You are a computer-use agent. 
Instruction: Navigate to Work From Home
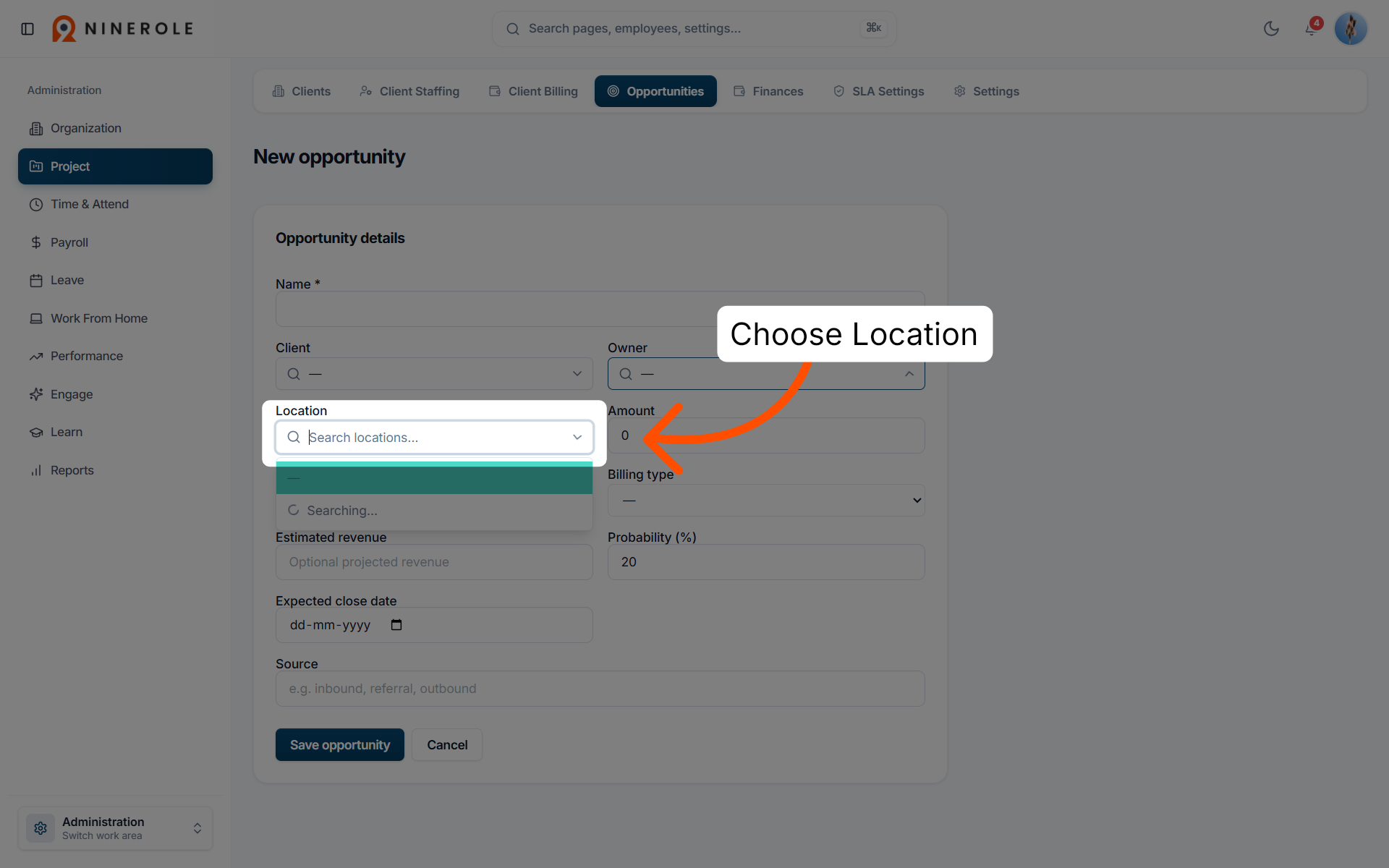(x=115, y=318)
